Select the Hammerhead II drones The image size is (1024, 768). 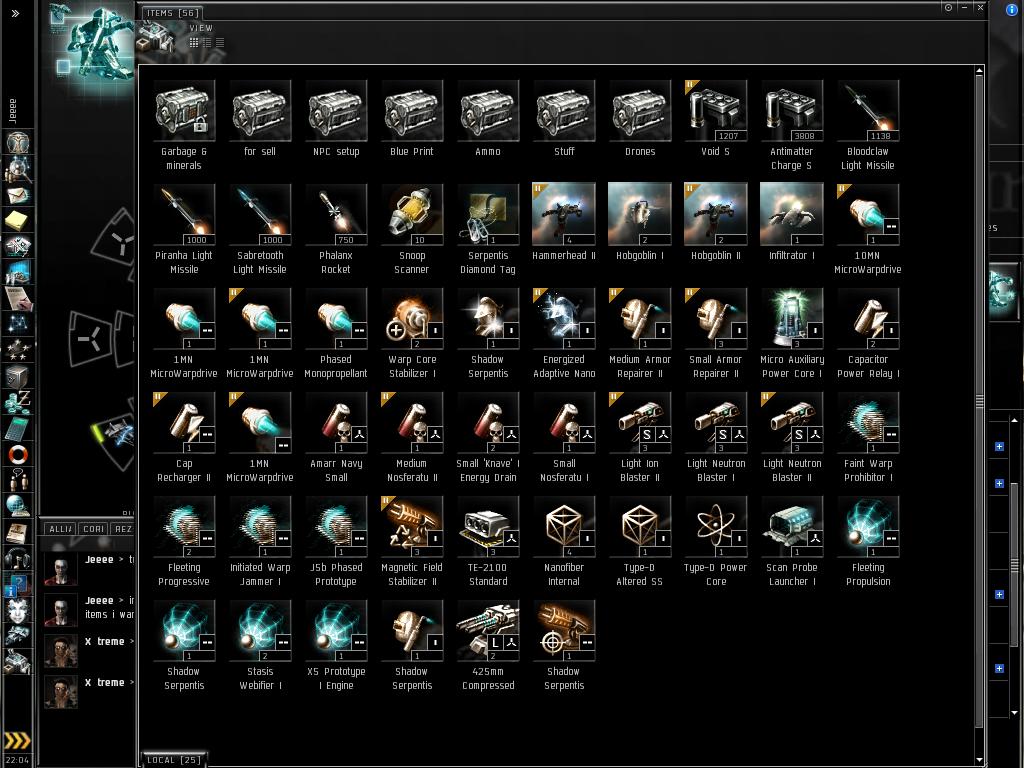564,222
